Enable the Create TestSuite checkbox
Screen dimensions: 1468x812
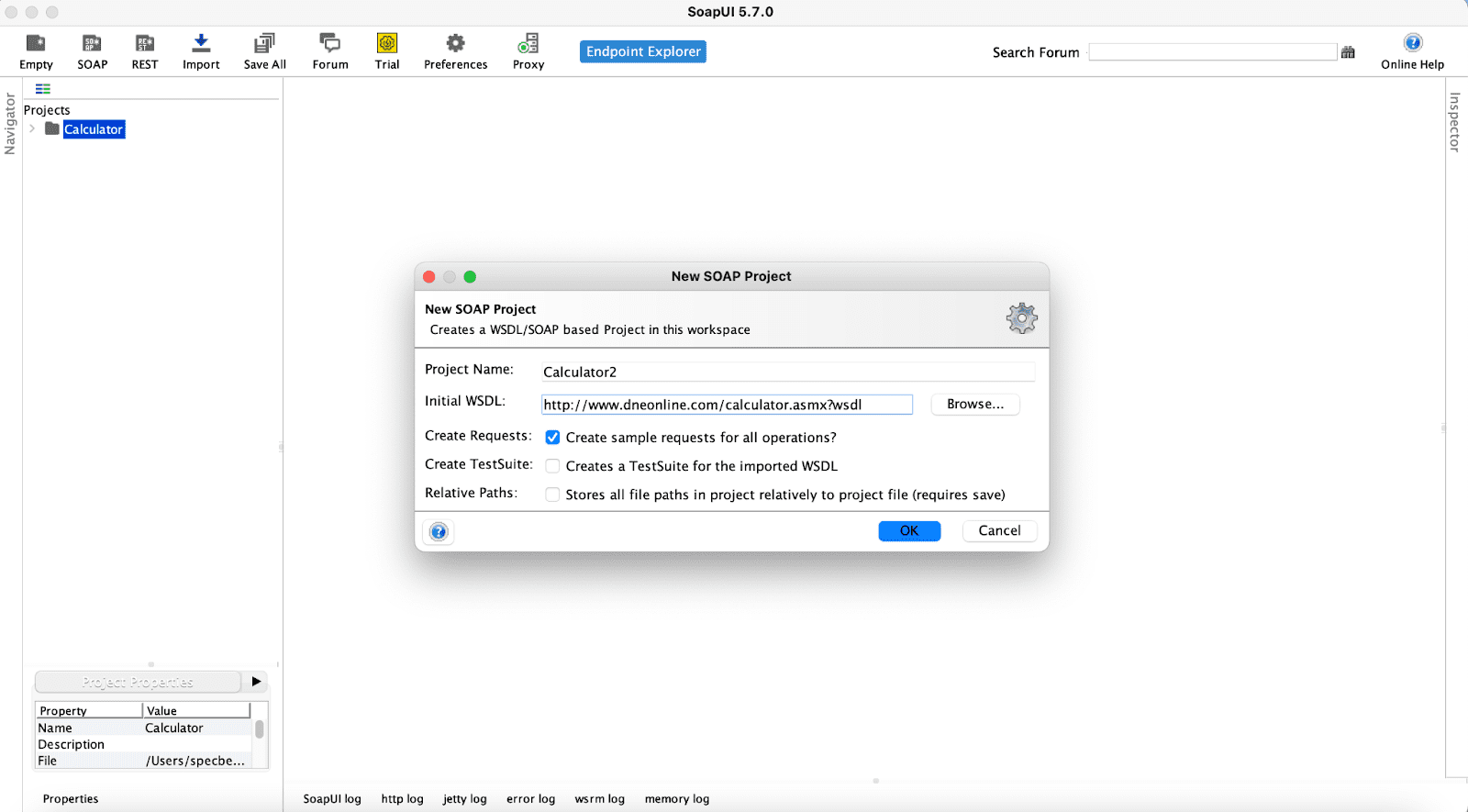pos(552,466)
